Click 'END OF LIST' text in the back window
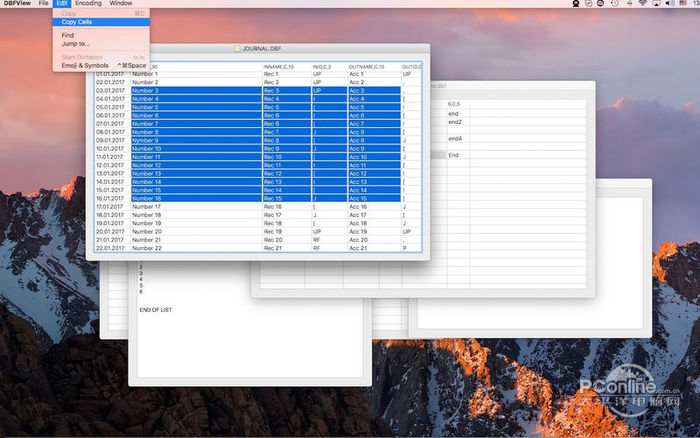The image size is (700, 438). coord(156,310)
